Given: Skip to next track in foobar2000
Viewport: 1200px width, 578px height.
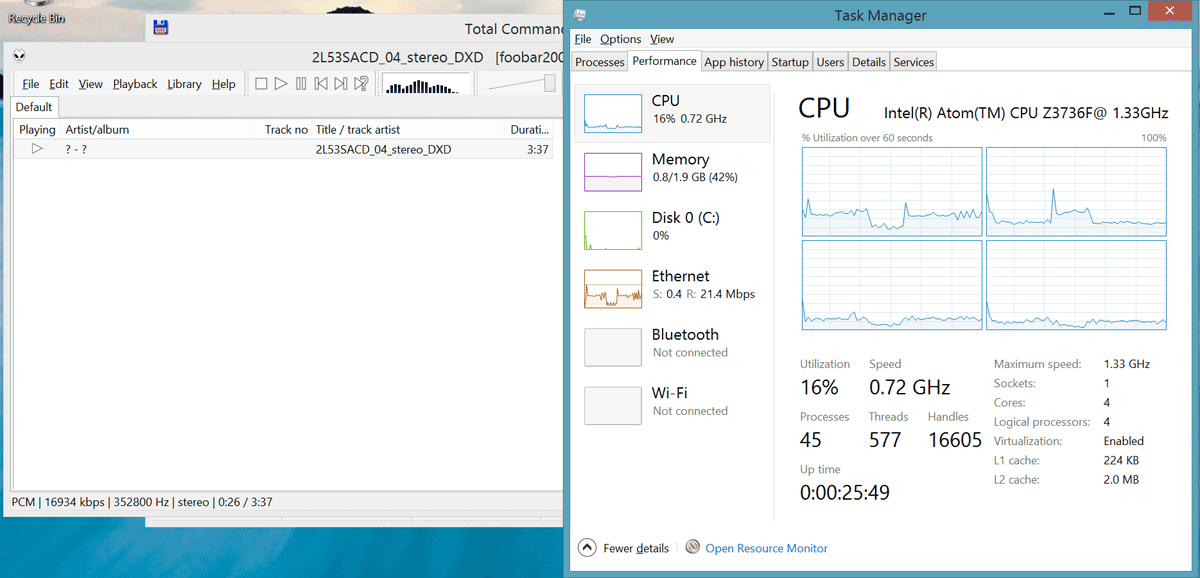Looking at the screenshot, I should [x=341, y=84].
